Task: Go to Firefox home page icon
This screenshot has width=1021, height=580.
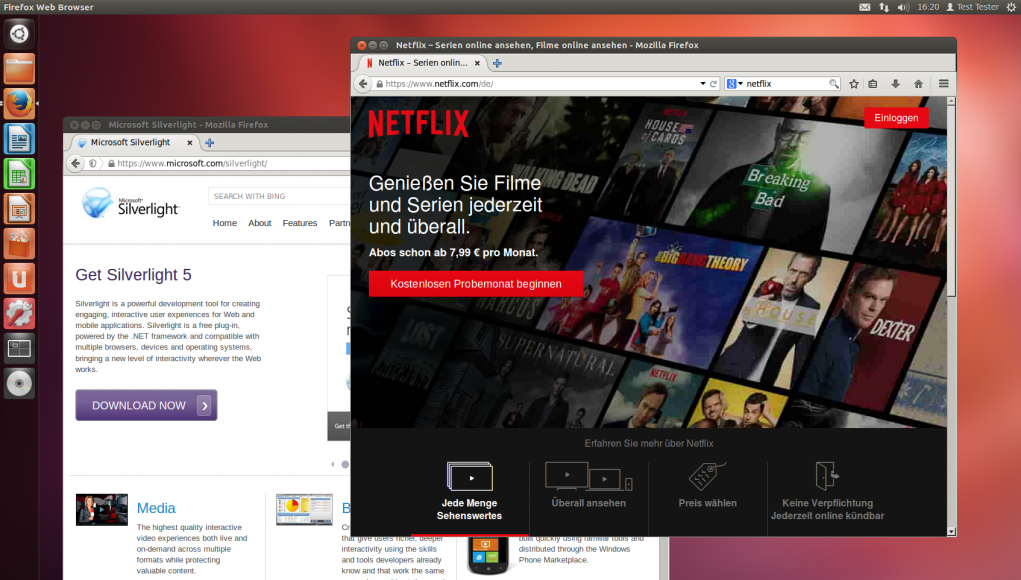Action: [x=917, y=84]
